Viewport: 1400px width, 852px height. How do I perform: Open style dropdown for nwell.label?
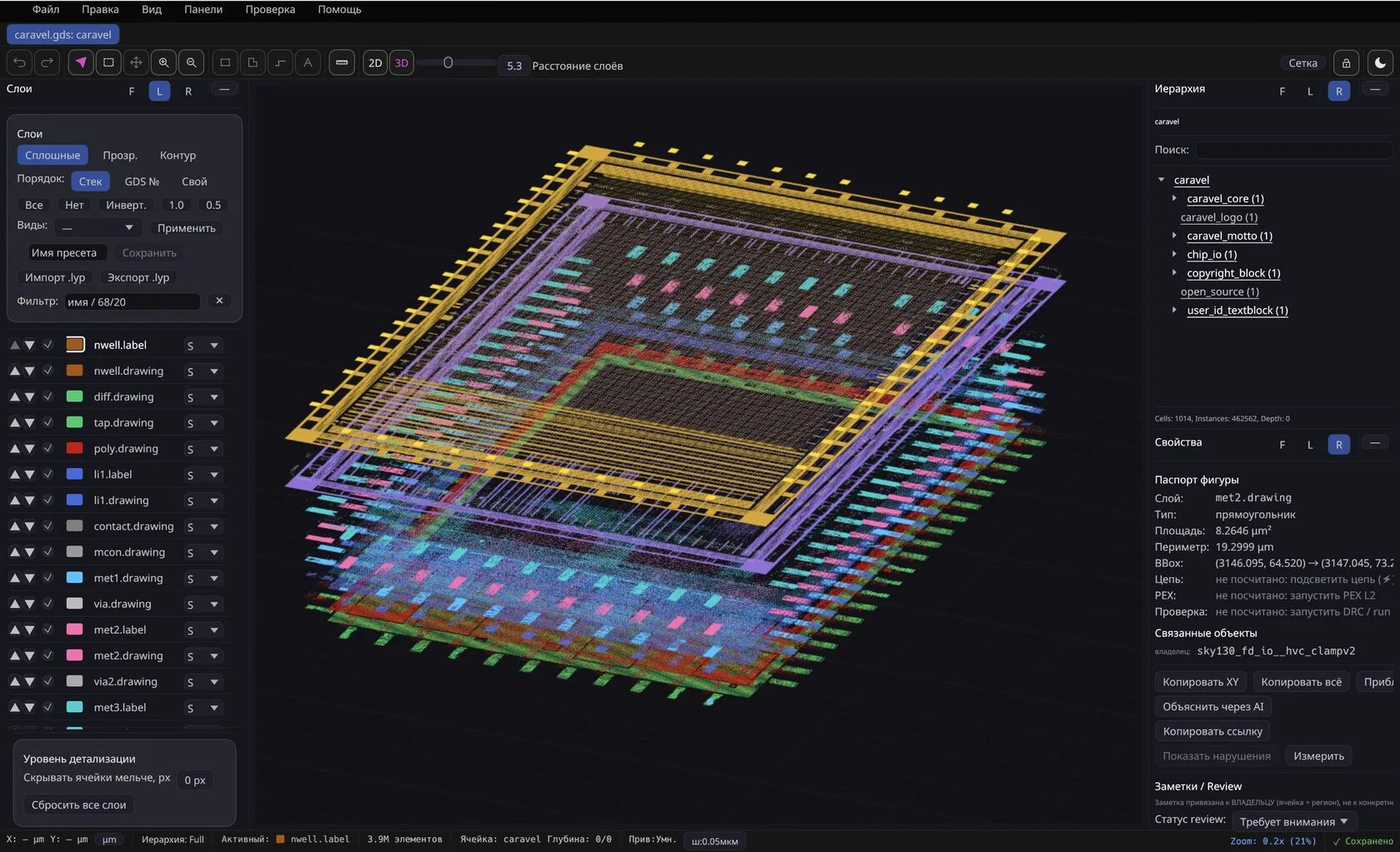click(202, 346)
